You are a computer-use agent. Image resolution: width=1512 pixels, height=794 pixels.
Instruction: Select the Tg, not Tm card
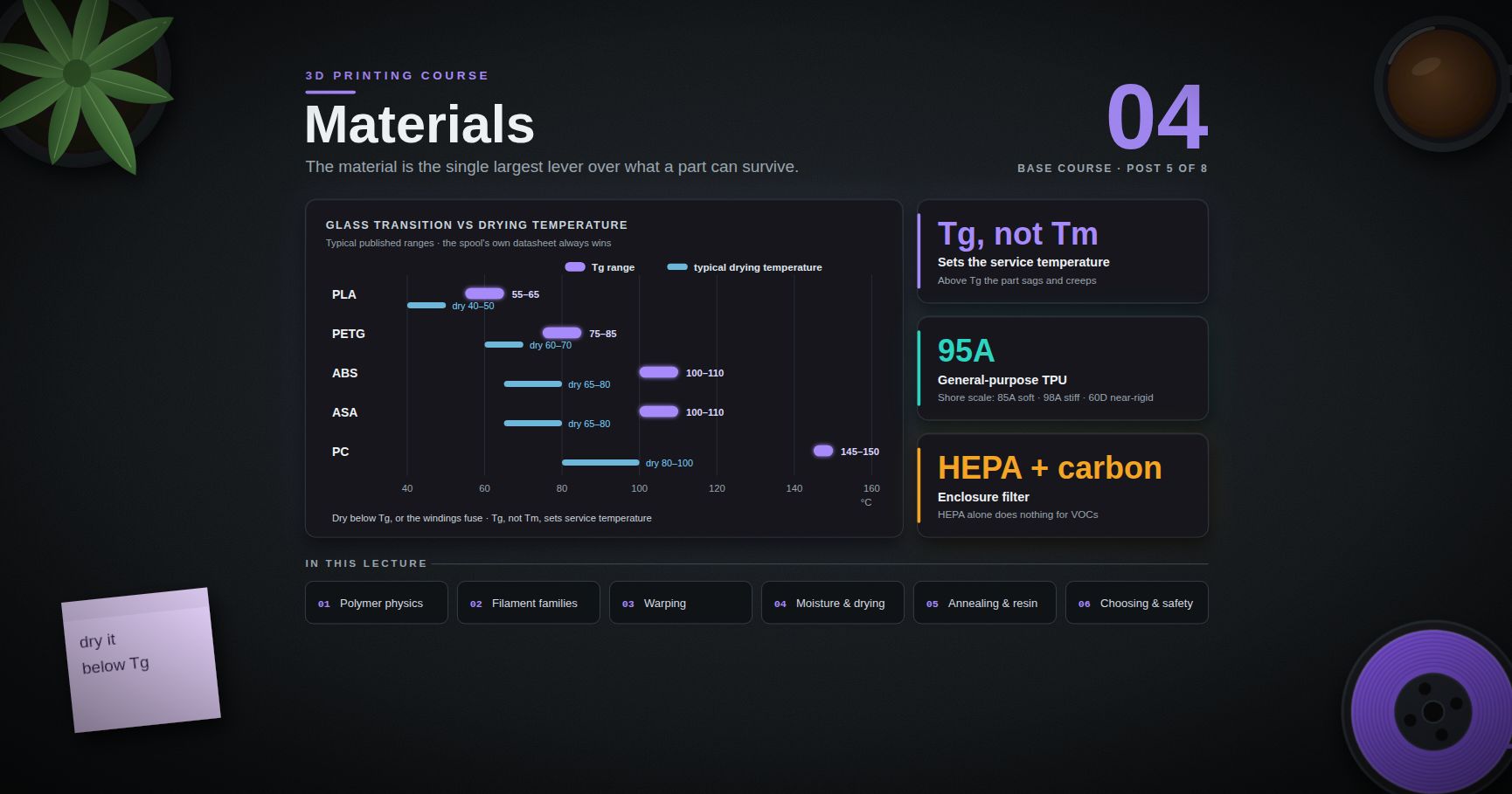(x=1063, y=252)
